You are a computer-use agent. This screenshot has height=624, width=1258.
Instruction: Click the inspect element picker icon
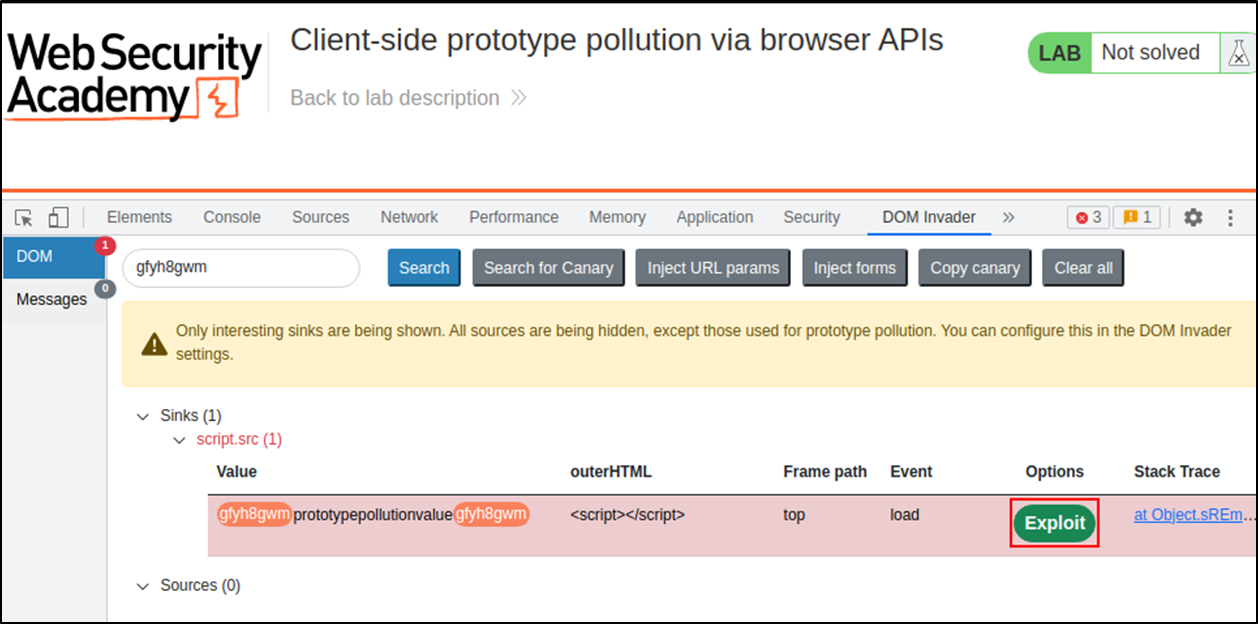click(25, 217)
